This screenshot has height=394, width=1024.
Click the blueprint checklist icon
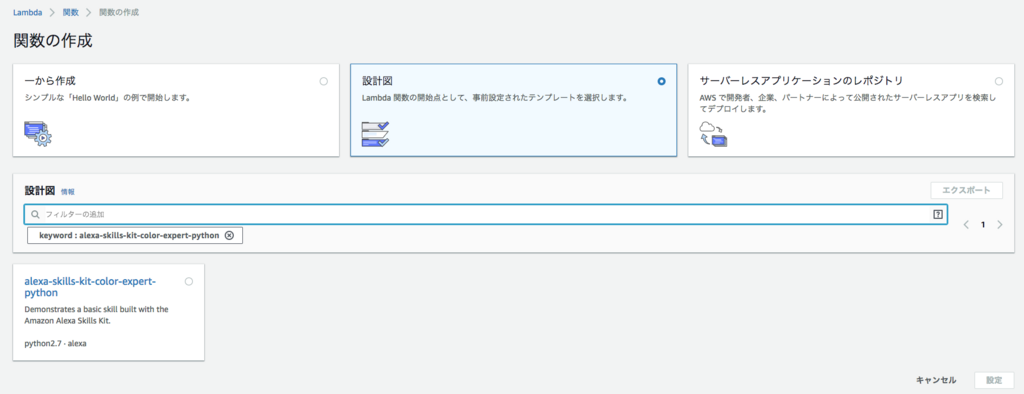tap(376, 133)
